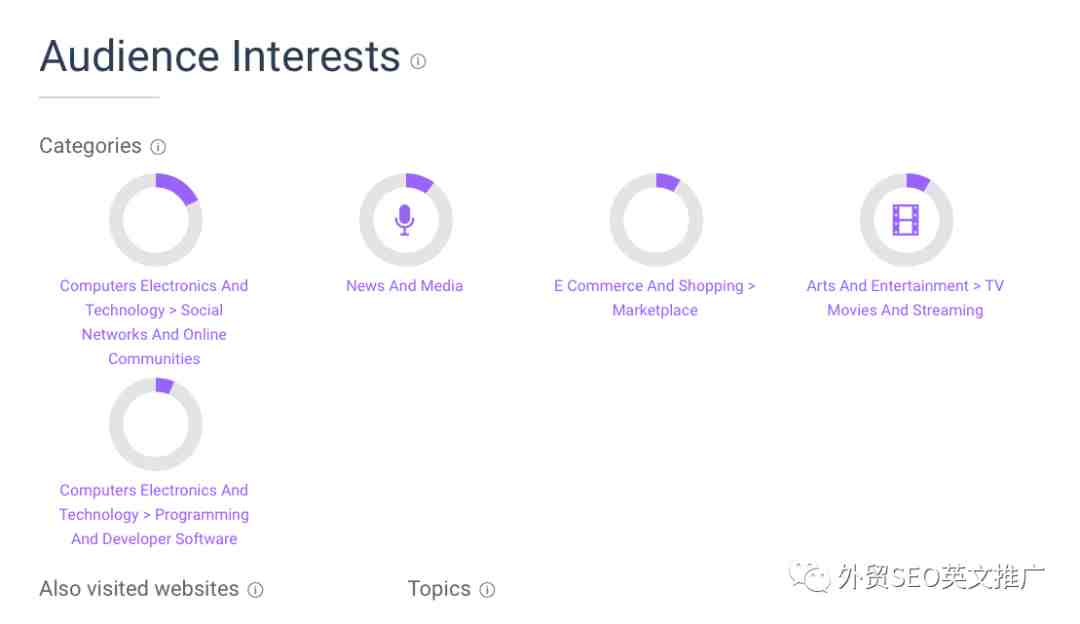Click the info icon beside Also visited websites

[x=255, y=590]
